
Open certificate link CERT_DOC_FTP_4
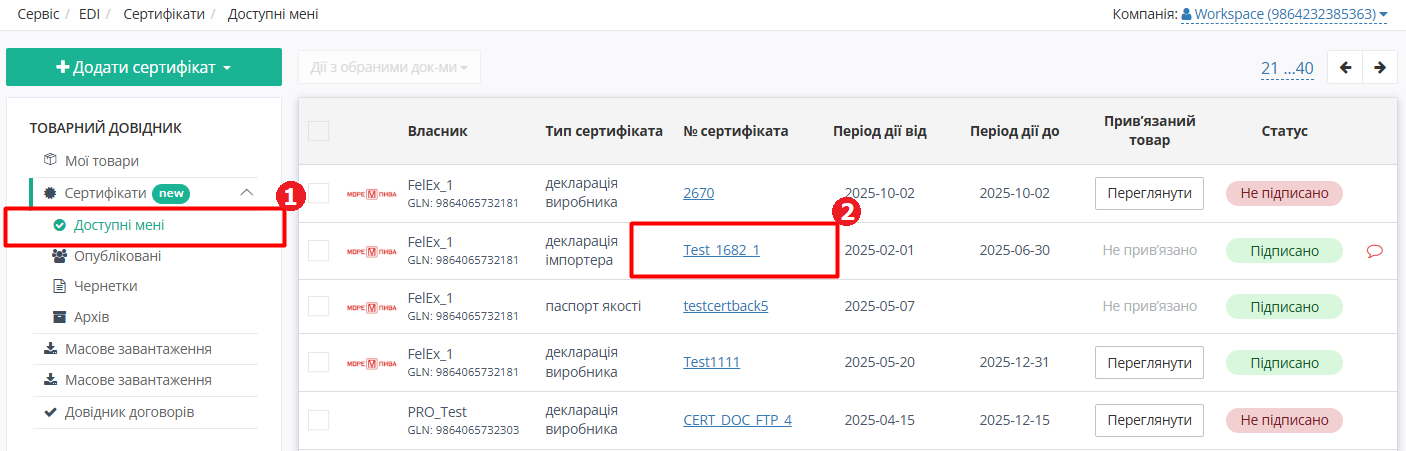737,420
